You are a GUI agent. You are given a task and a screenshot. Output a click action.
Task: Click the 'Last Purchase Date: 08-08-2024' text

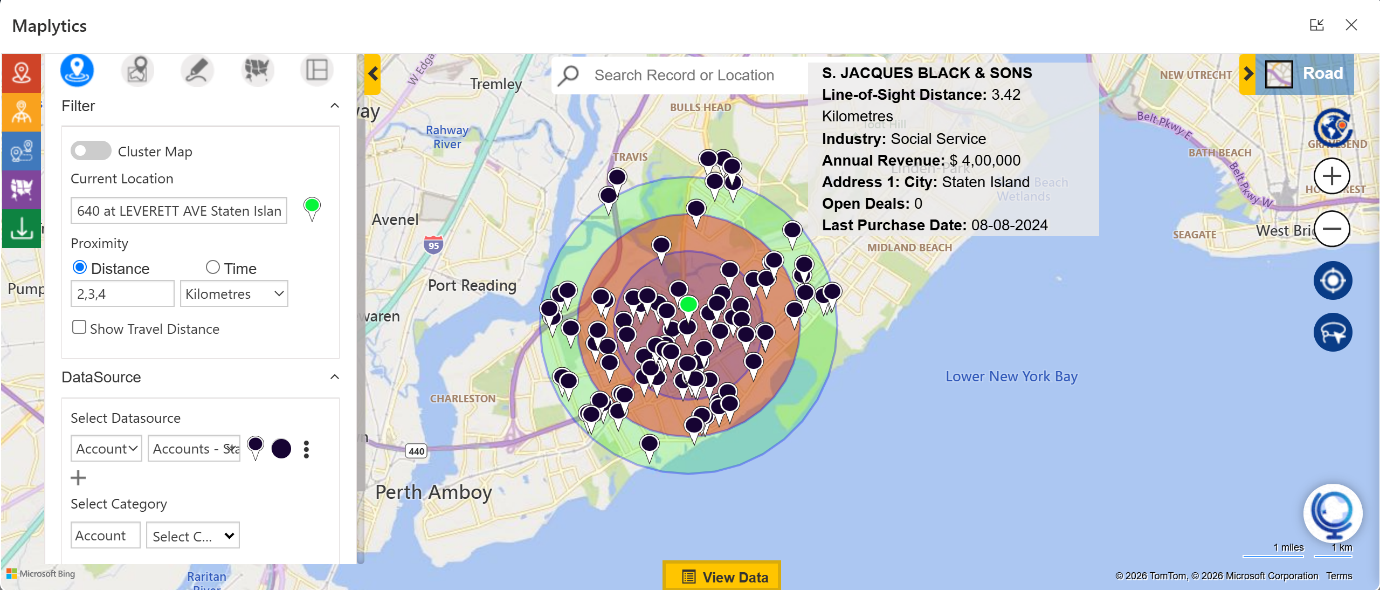point(935,225)
